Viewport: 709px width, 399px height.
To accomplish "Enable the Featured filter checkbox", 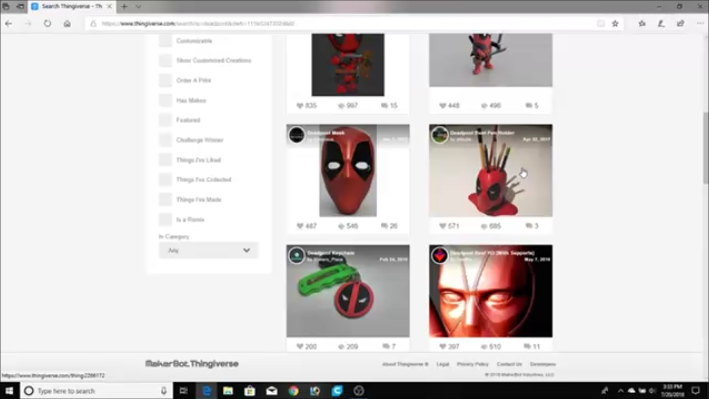I will coord(165,120).
